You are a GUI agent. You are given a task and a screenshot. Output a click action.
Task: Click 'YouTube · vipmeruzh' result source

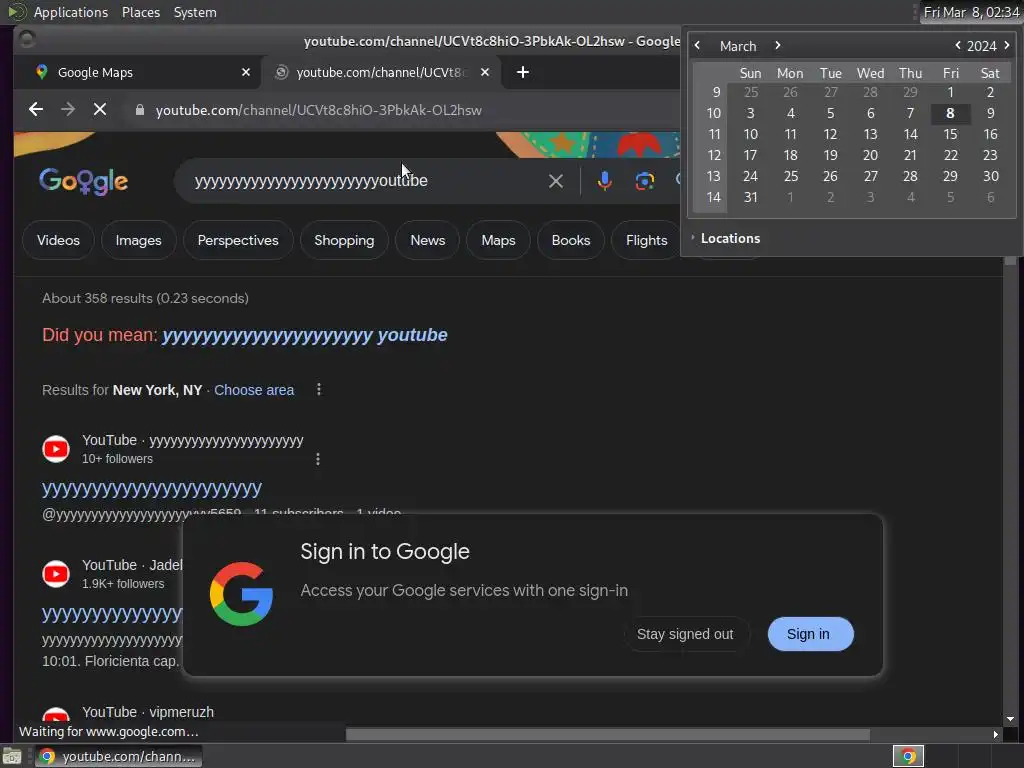coord(148,712)
